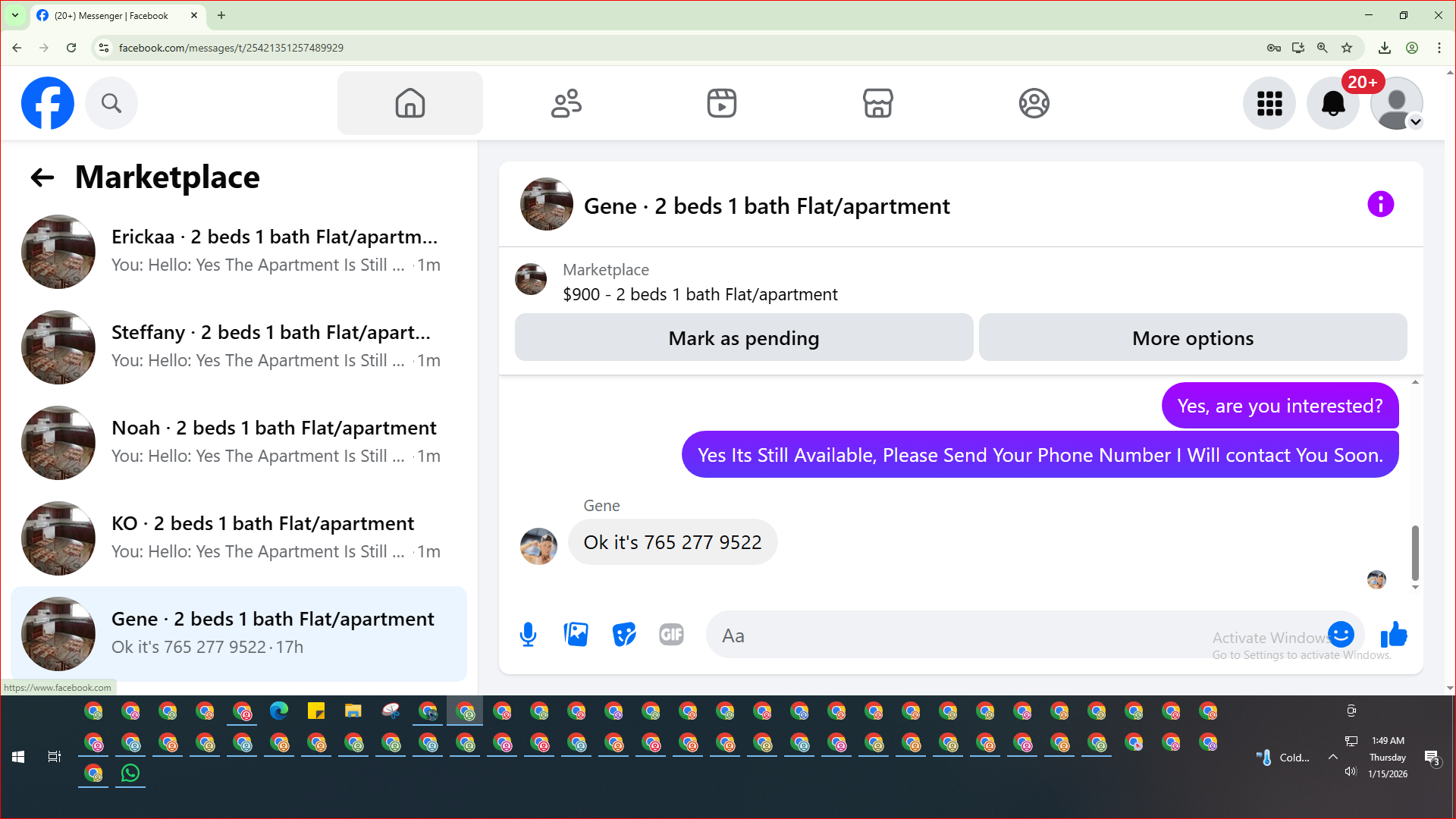Click Mark as pending button

(743, 338)
